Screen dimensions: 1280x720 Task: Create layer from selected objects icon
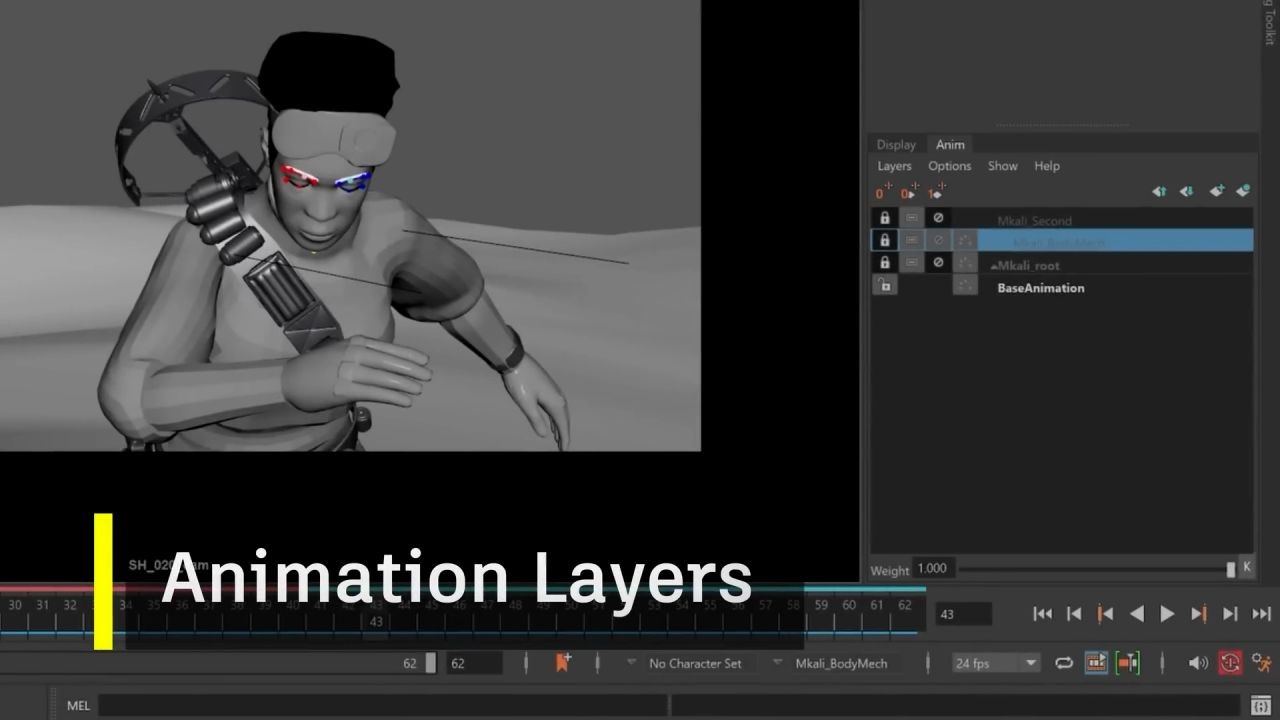[x=1243, y=191]
